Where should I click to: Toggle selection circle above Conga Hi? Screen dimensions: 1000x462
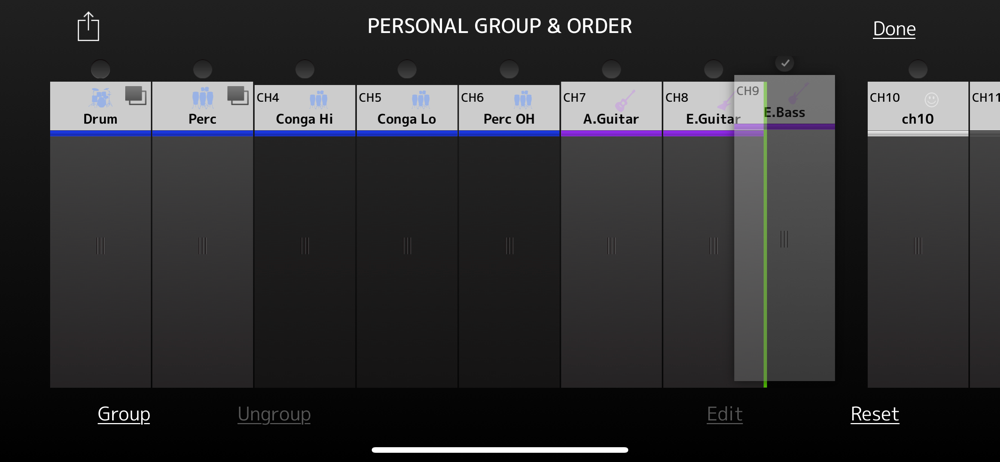coord(305,69)
